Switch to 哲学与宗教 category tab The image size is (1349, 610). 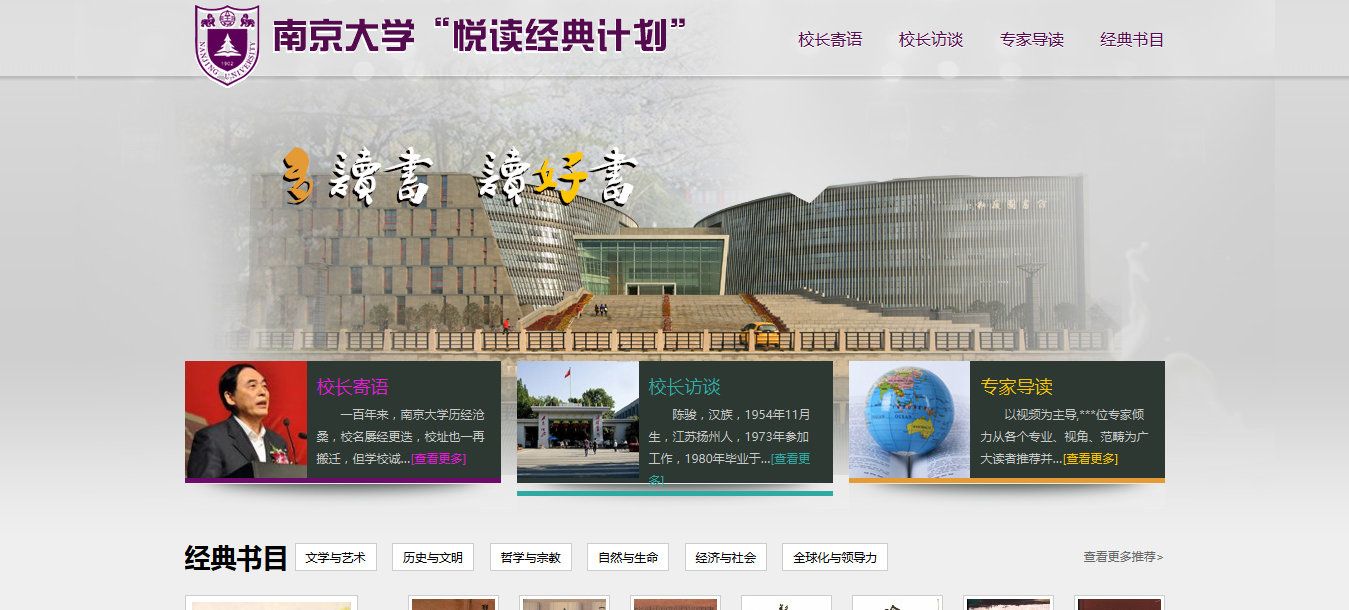pos(530,558)
